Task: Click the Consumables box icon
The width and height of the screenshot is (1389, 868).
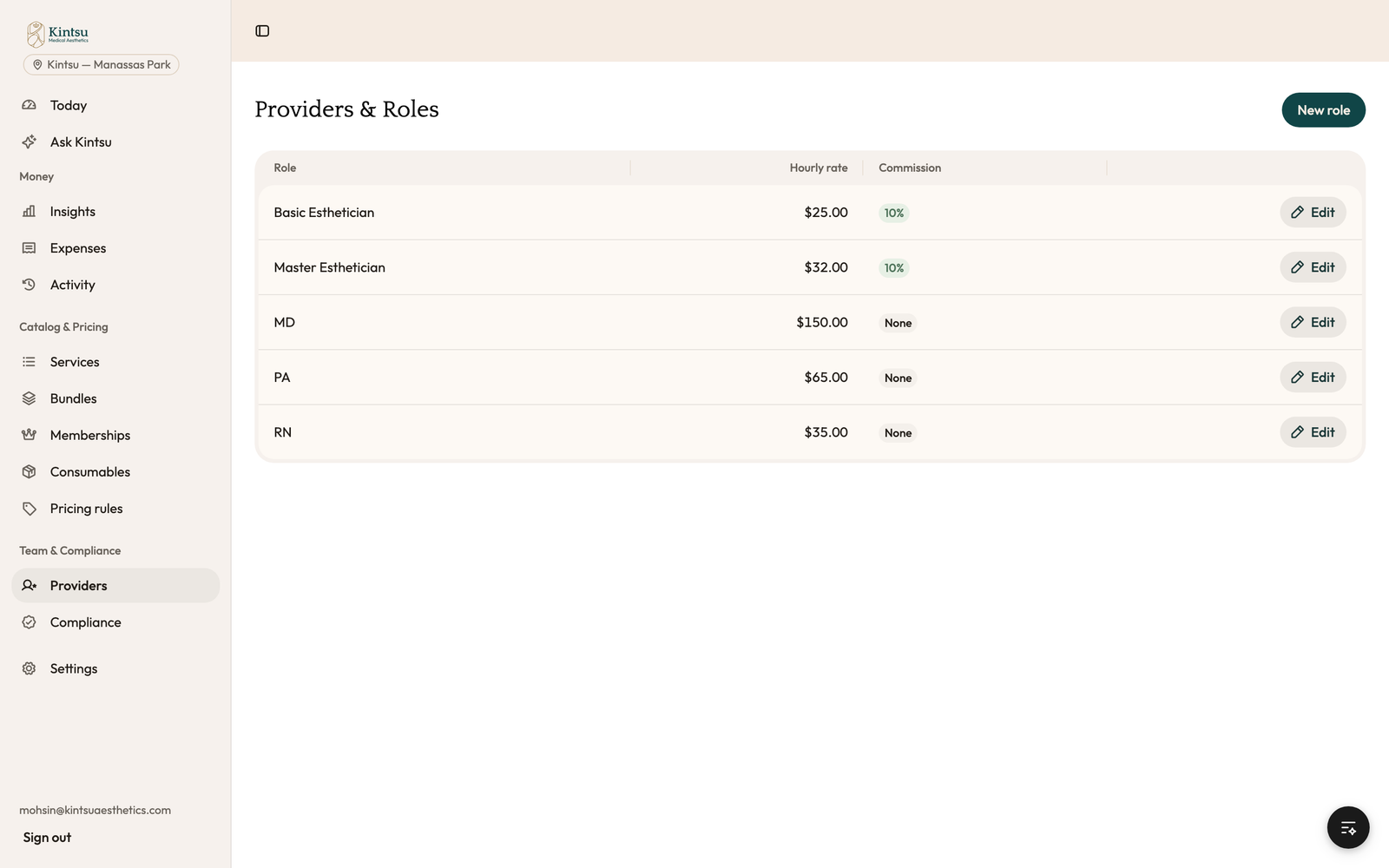Action: [x=30, y=471]
